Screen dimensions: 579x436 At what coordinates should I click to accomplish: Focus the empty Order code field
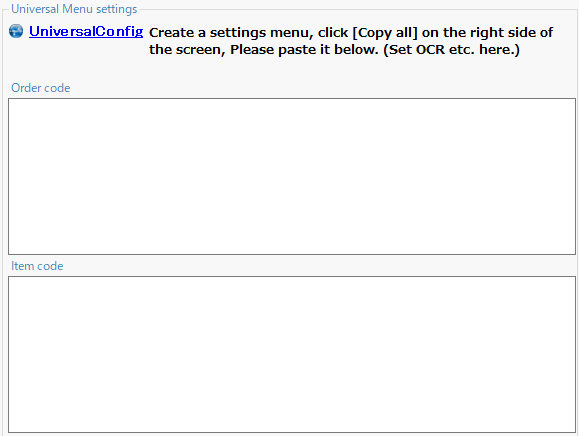[x=292, y=176]
